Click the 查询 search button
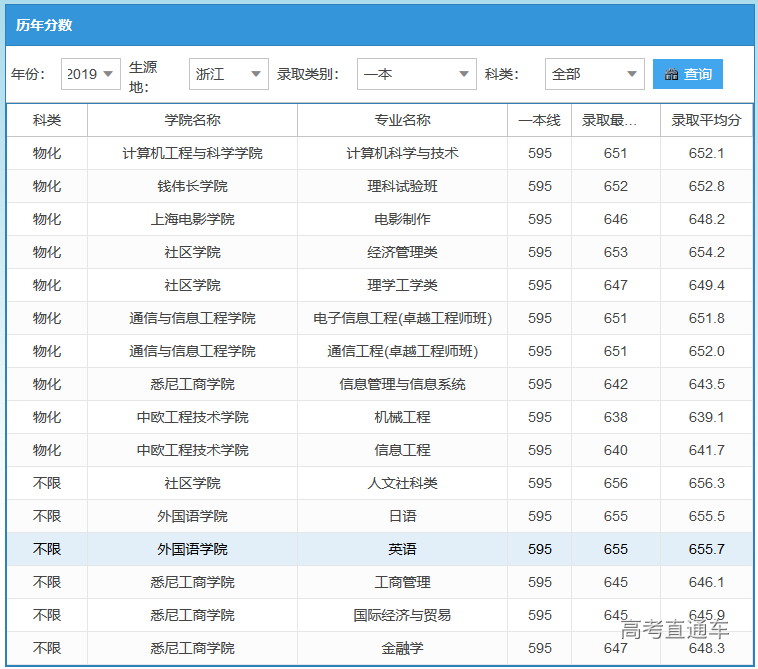 pyautogui.click(x=688, y=74)
